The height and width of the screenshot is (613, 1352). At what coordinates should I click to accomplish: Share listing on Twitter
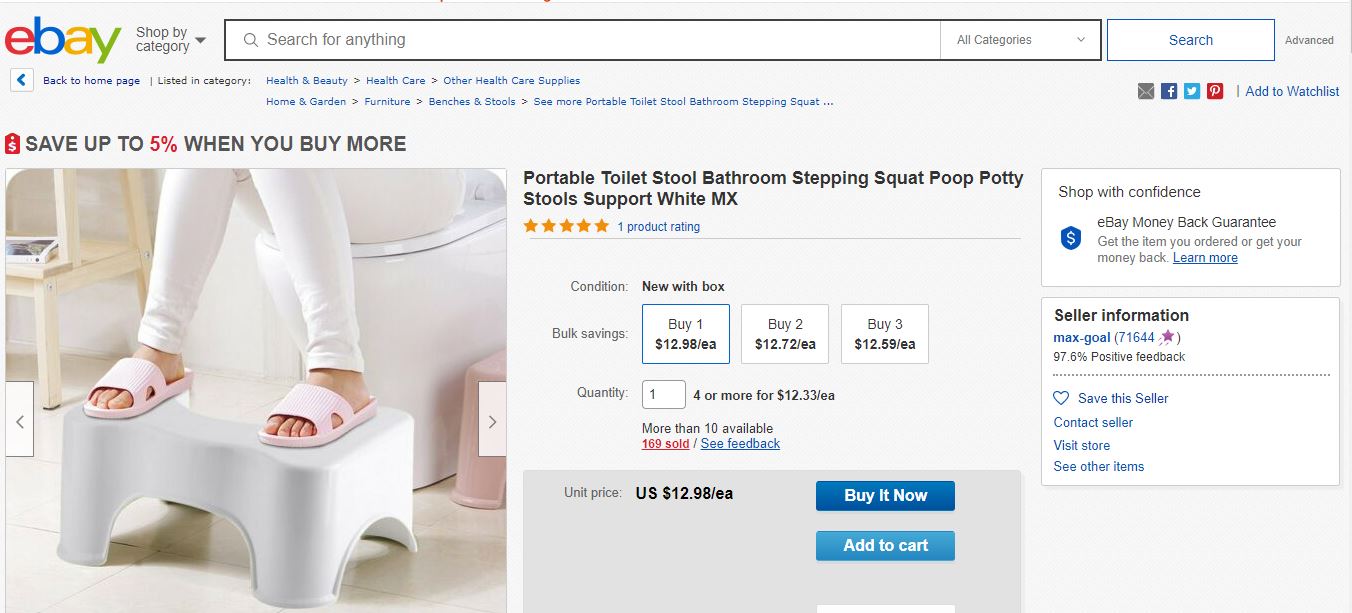pos(1192,91)
